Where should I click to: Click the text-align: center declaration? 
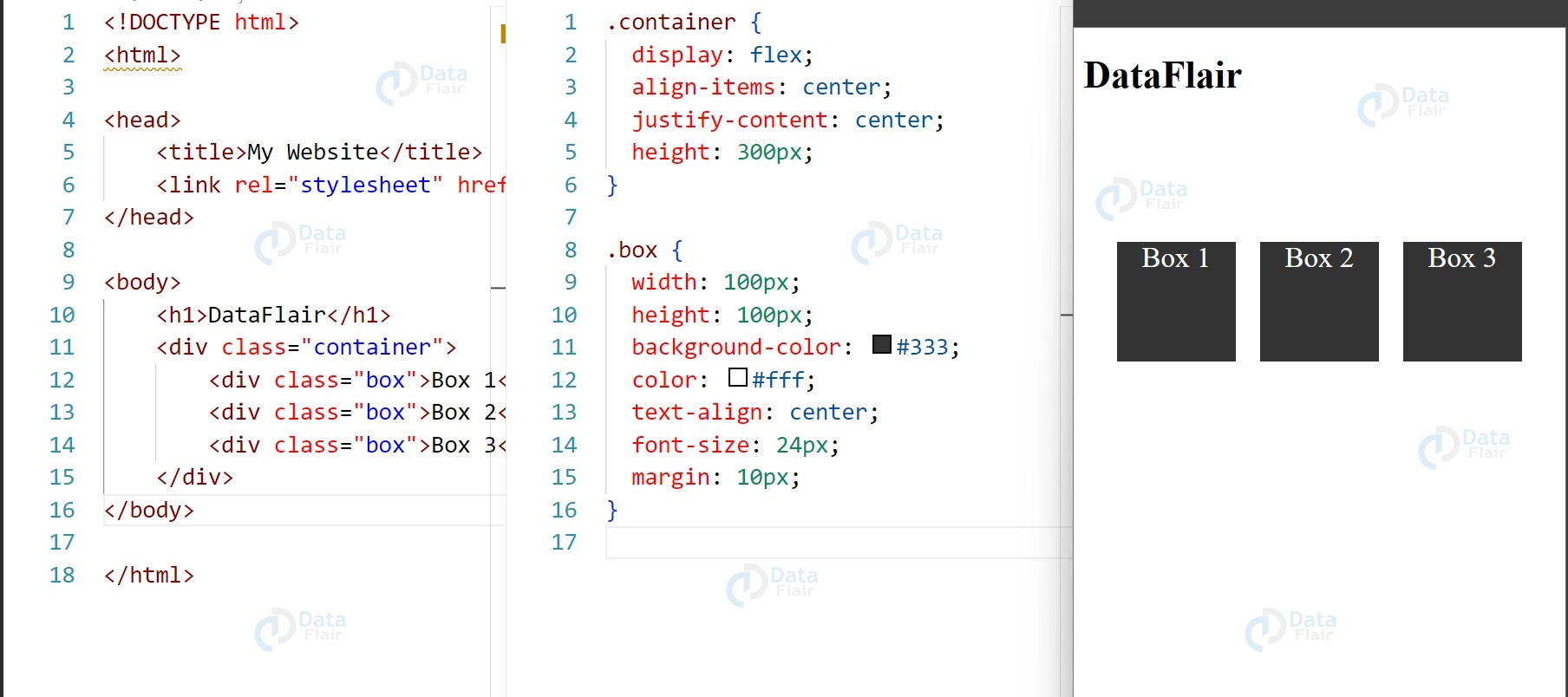point(755,412)
